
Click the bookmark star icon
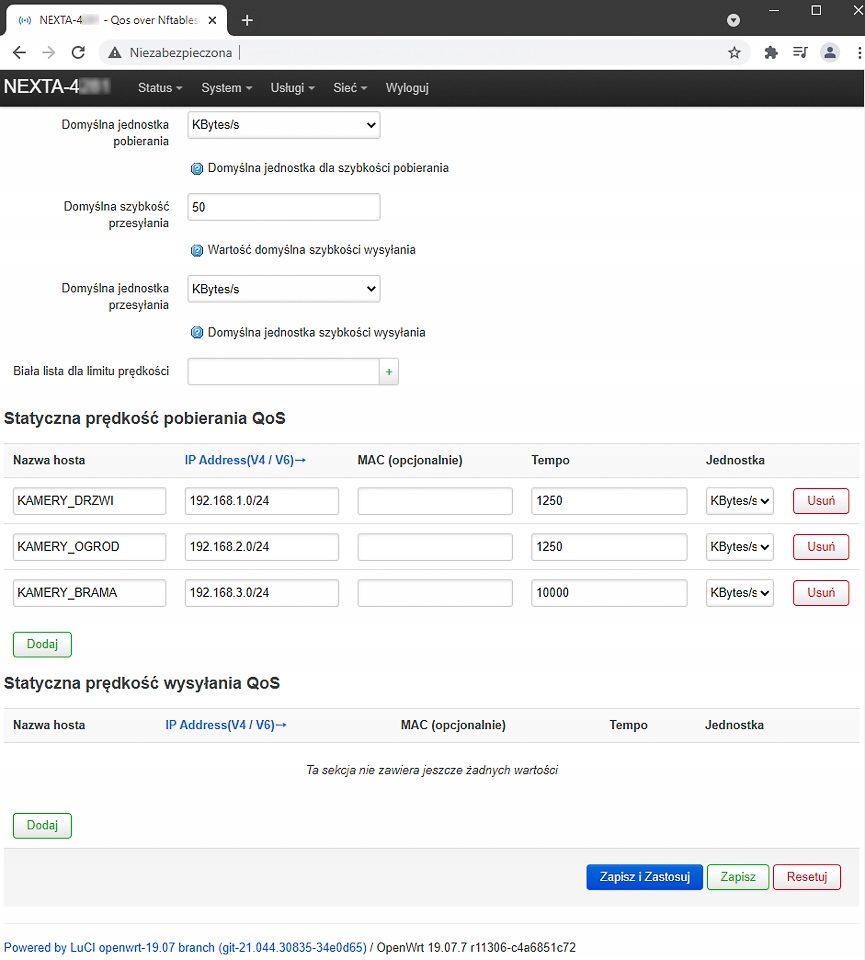734,53
